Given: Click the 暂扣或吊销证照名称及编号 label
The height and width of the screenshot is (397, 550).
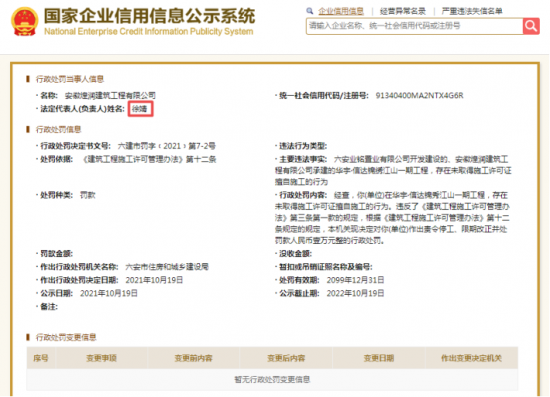Looking at the screenshot, I should [x=325, y=267].
